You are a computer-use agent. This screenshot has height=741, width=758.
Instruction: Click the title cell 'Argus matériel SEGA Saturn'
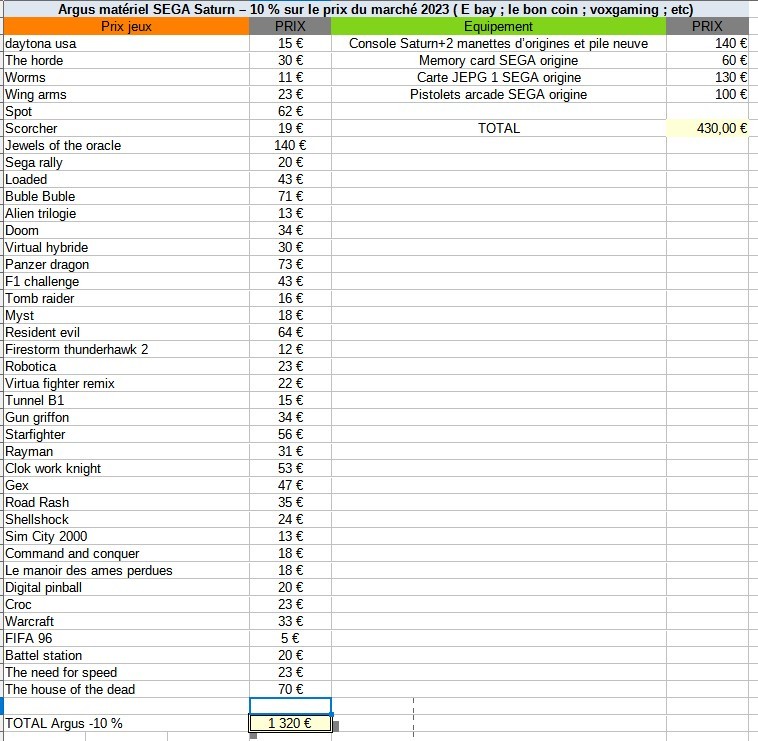(376, 9)
